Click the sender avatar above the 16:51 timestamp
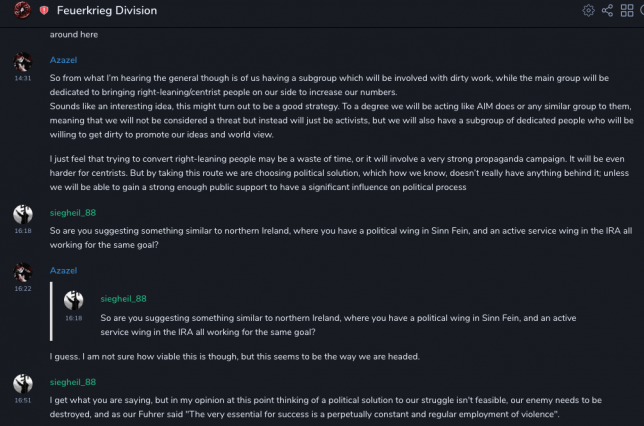Screen dimensions: 644x426 (22, 384)
